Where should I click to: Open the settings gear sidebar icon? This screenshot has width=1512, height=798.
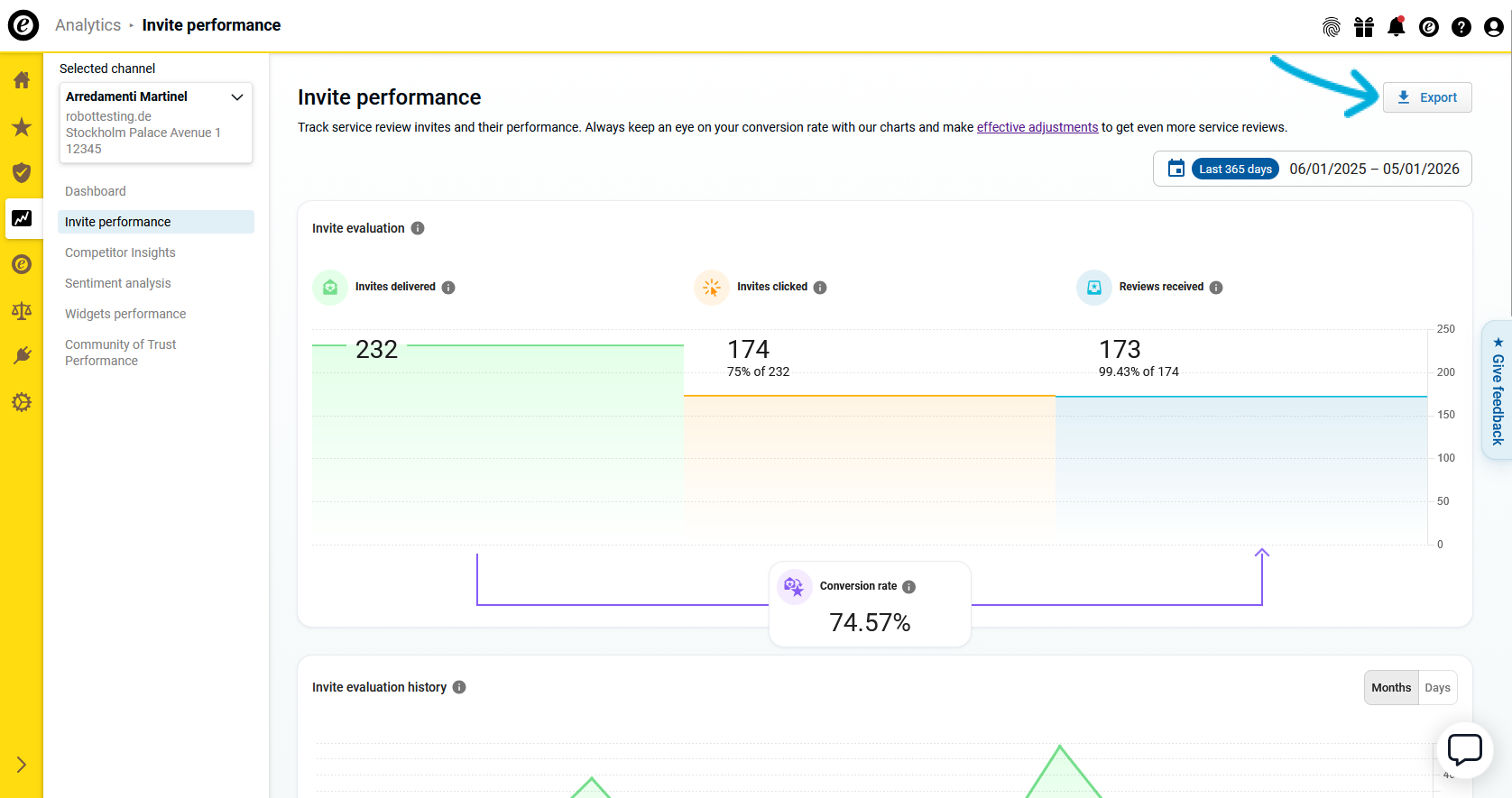click(22, 402)
